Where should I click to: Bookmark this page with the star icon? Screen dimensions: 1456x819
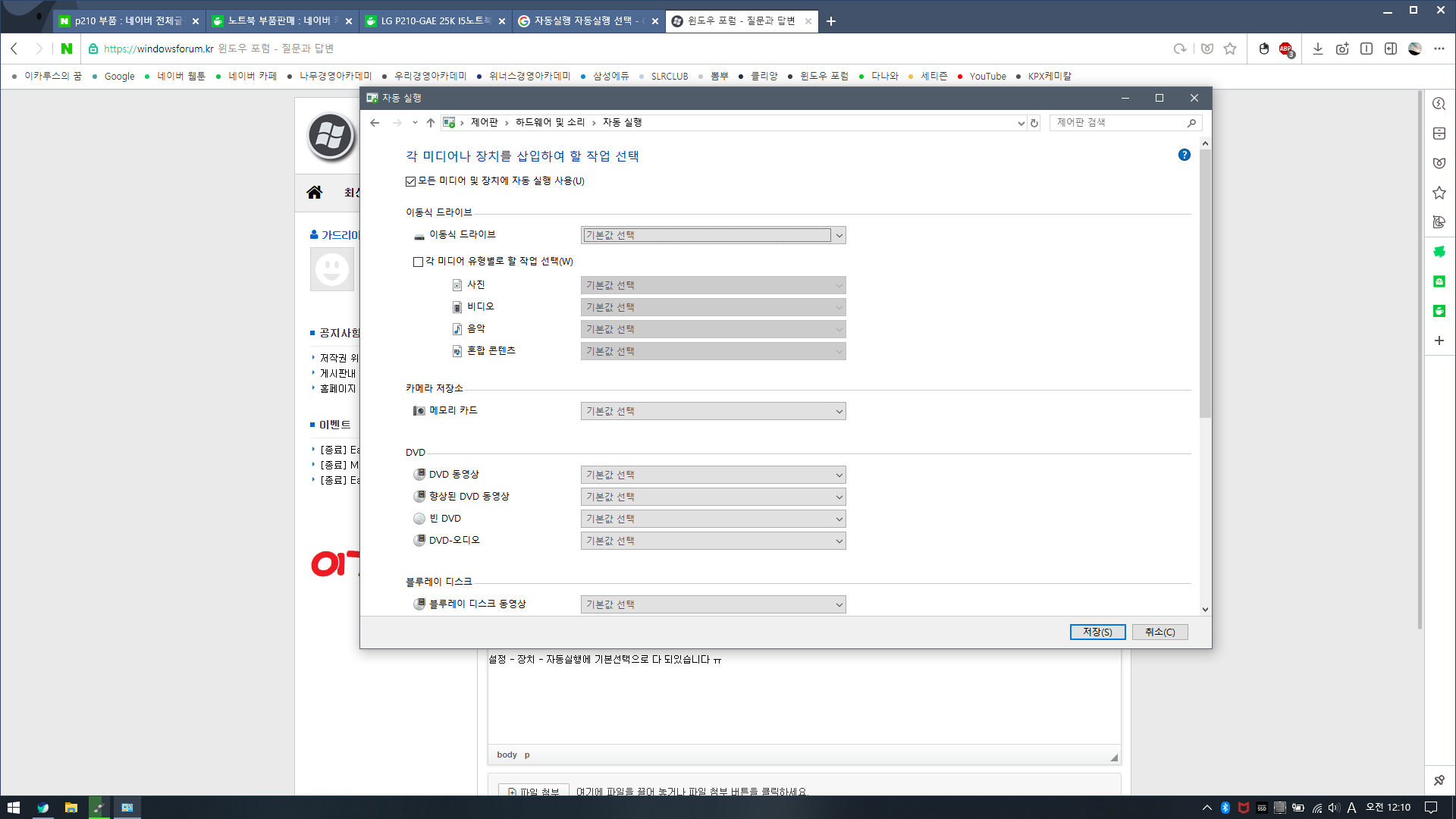coord(1230,49)
